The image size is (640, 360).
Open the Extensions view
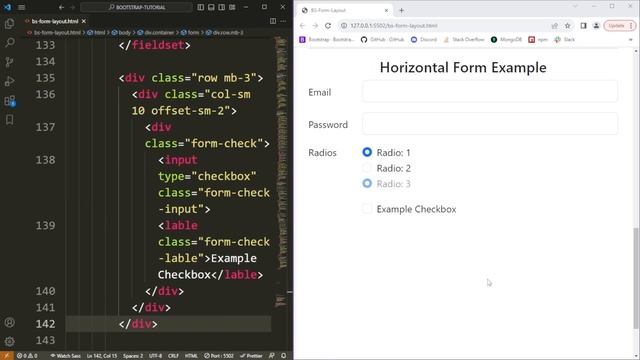pyautogui.click(x=9, y=100)
